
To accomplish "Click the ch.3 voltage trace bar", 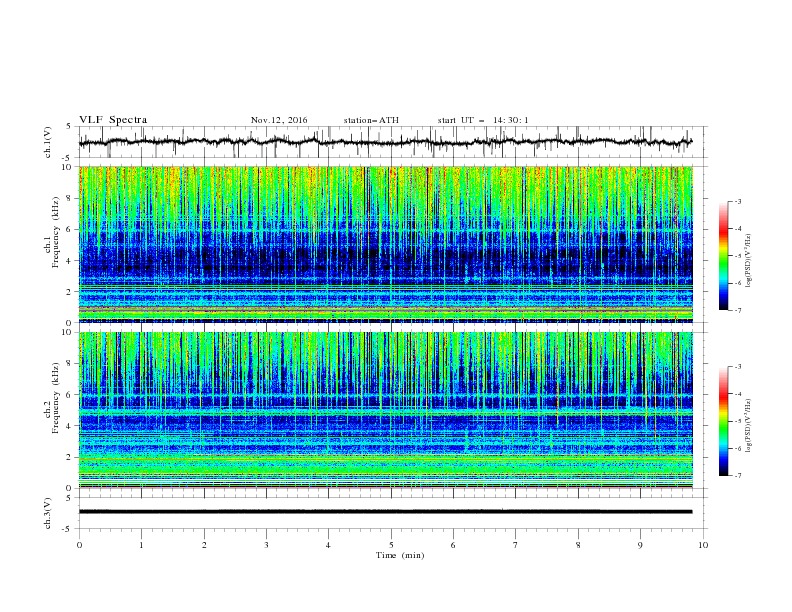I will [386, 512].
